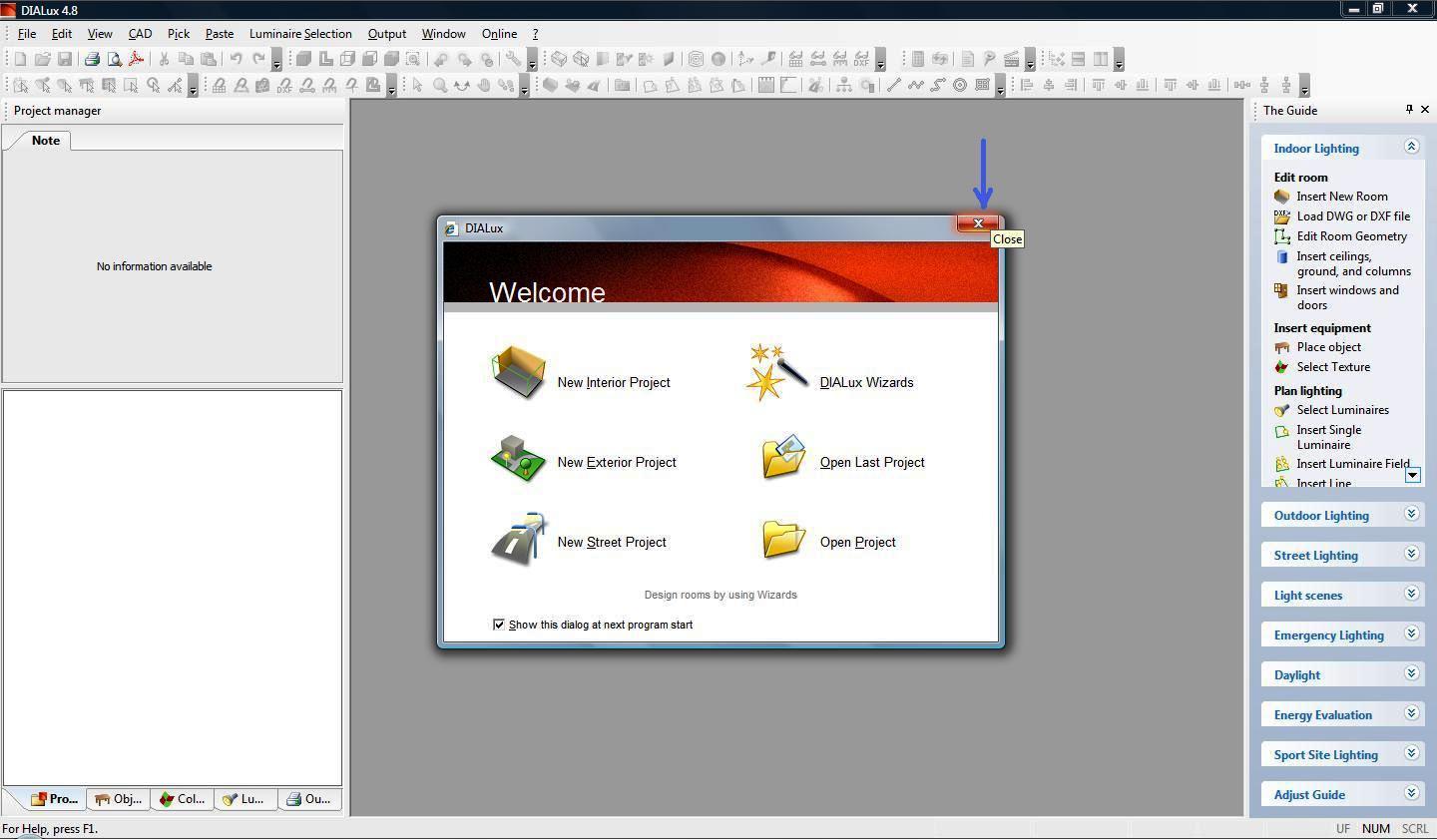Open the Online menu
The image size is (1437, 840).
(499, 34)
